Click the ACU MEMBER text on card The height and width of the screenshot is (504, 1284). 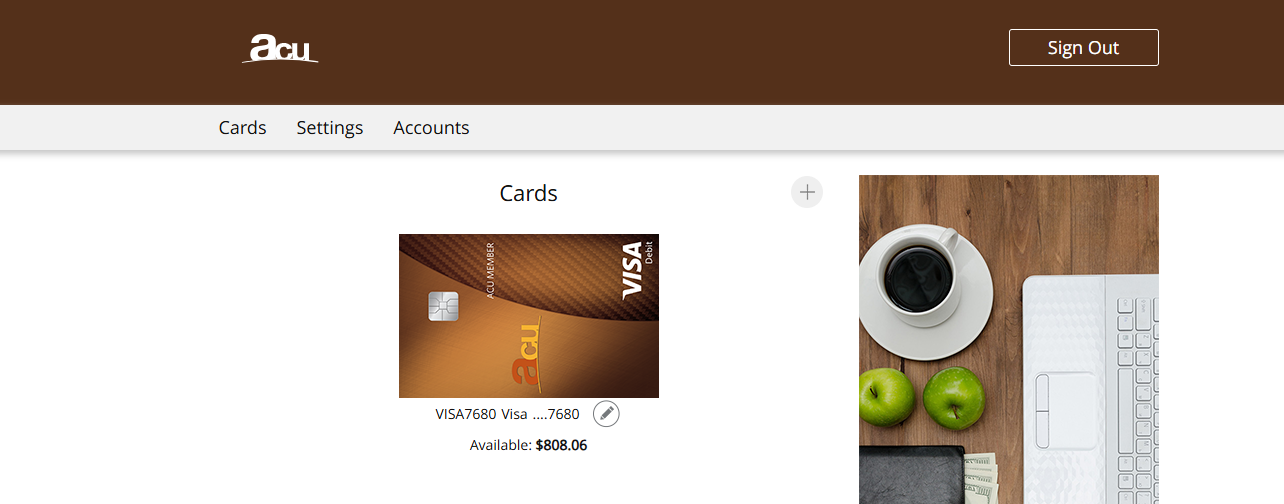tap(490, 270)
